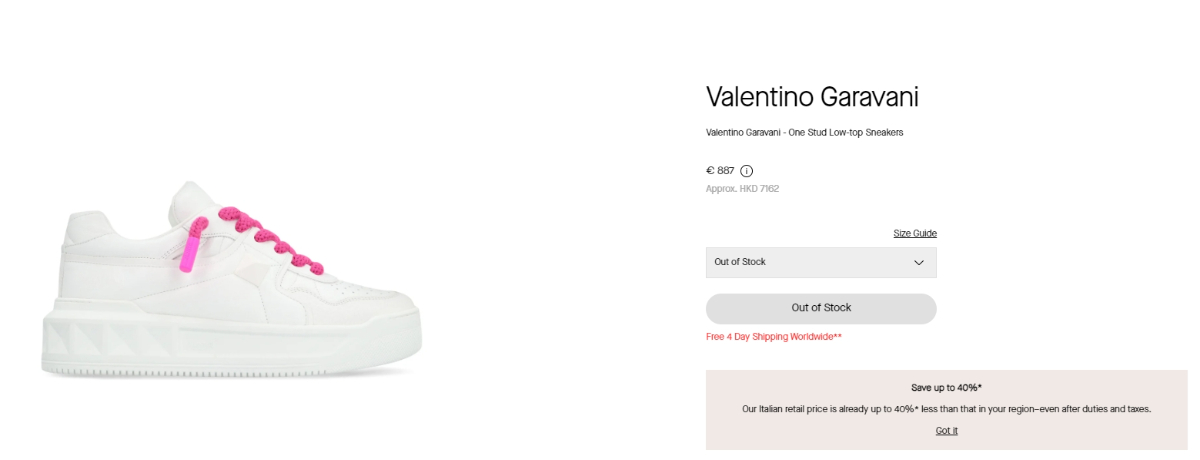The image size is (1200, 460).
Task: Click the One Stud Low-top Sneakers subtitle
Action: click(804, 132)
